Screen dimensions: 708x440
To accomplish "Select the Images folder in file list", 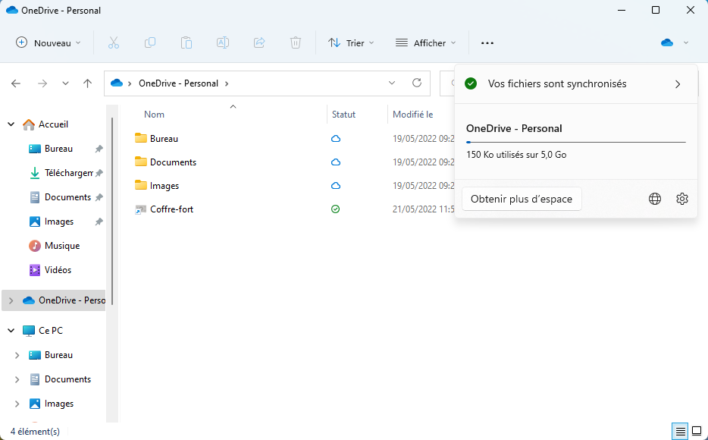I will [x=164, y=186].
